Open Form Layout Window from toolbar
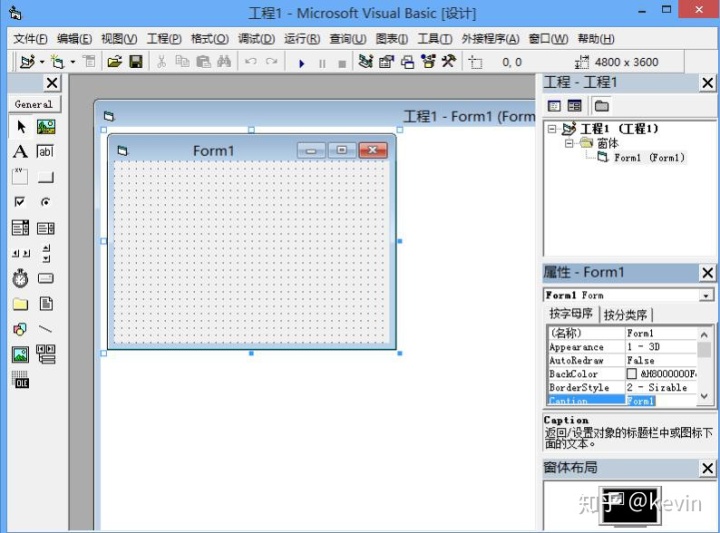The image size is (720, 533). click(x=407, y=62)
